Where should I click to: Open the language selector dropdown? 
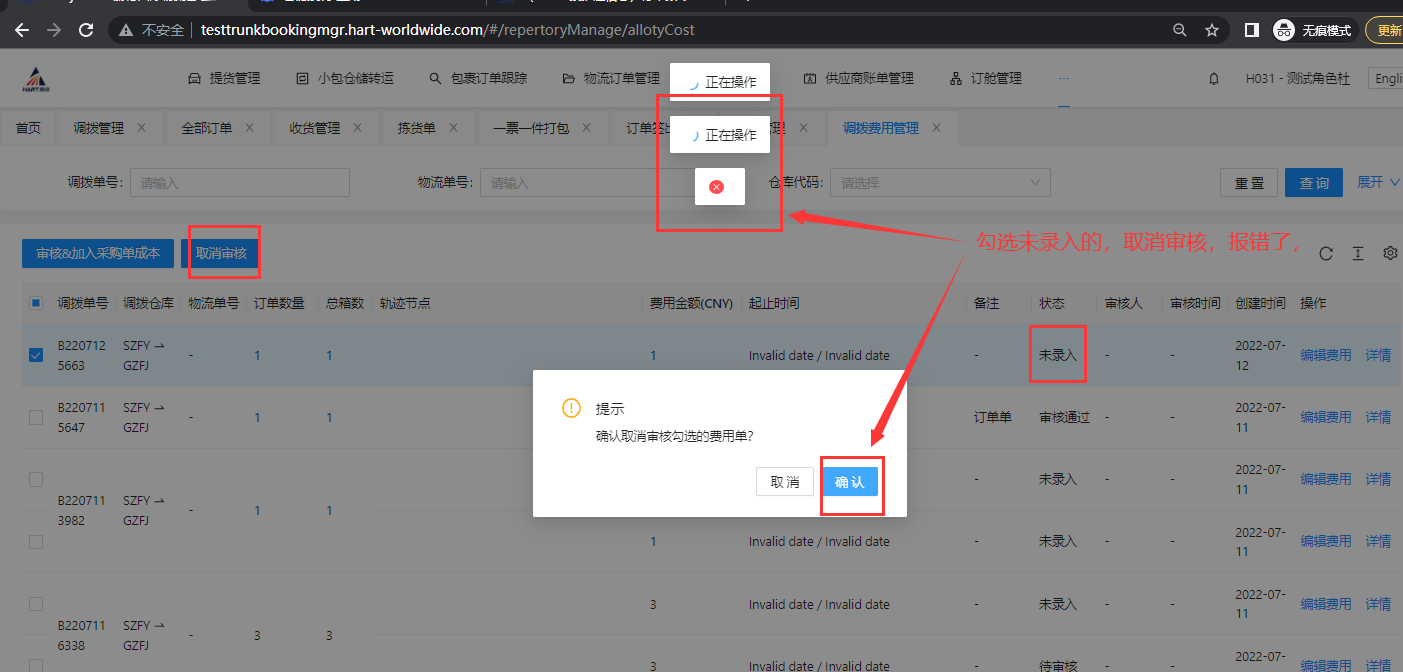point(1388,78)
